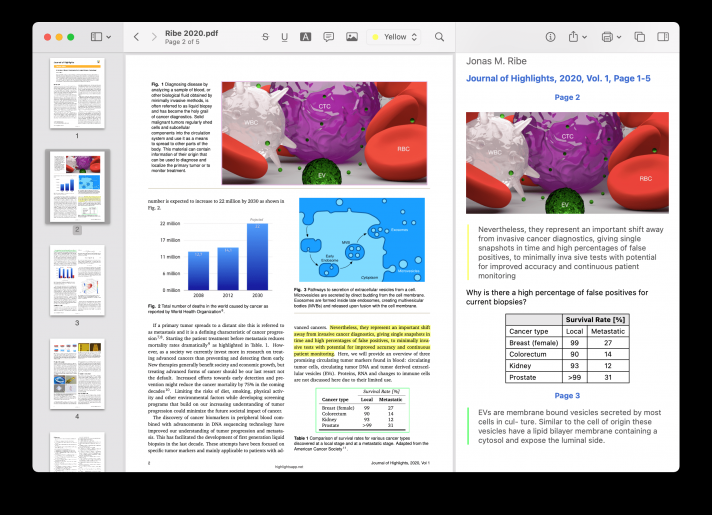Click the false positives question comment
712x515 pixels.
coord(557,297)
